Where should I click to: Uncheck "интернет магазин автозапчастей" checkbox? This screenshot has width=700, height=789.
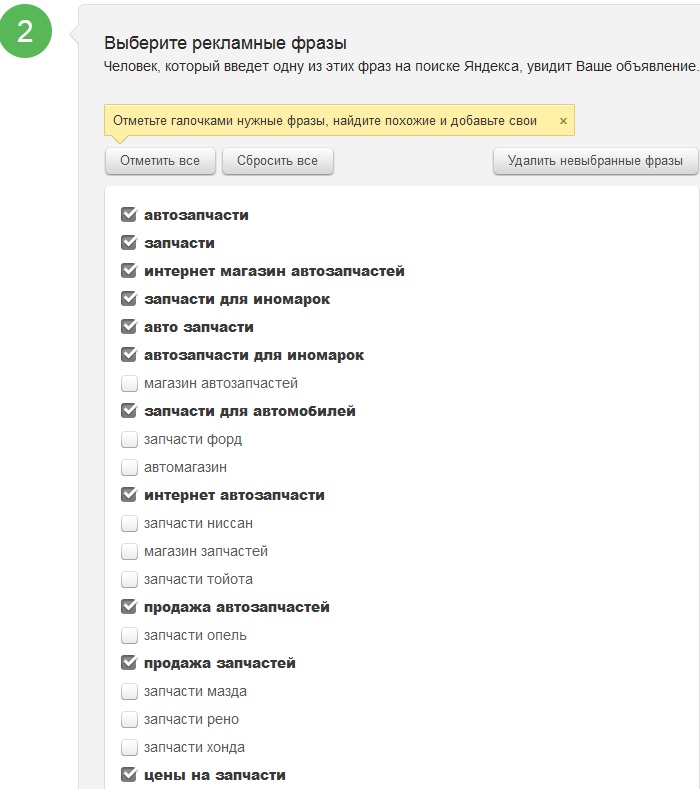pyautogui.click(x=129, y=271)
